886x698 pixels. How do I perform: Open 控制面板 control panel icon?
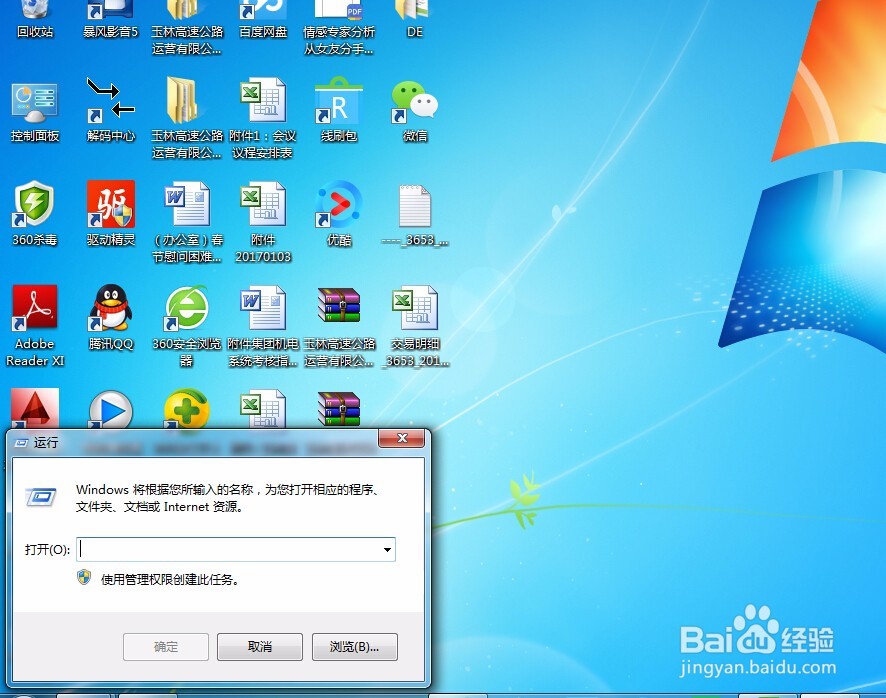[35, 111]
